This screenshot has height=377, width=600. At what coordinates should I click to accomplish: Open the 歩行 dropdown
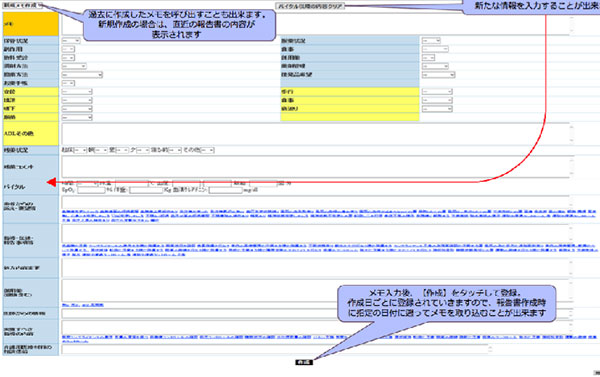(437, 92)
